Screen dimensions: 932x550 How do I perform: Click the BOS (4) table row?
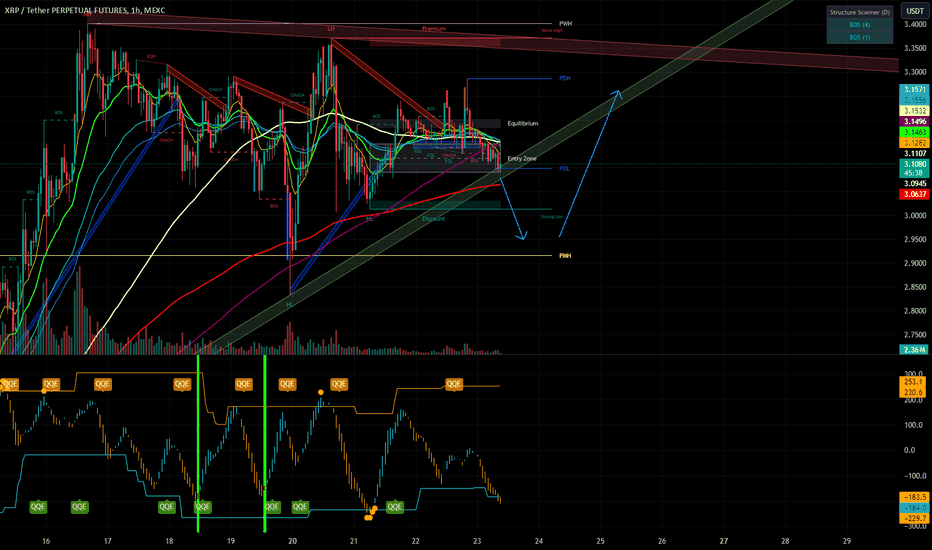[859, 25]
